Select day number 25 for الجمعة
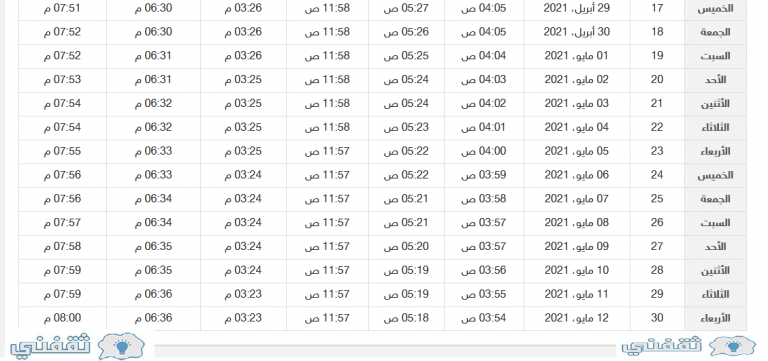Screen dimensions: 768x361 pos(657,198)
